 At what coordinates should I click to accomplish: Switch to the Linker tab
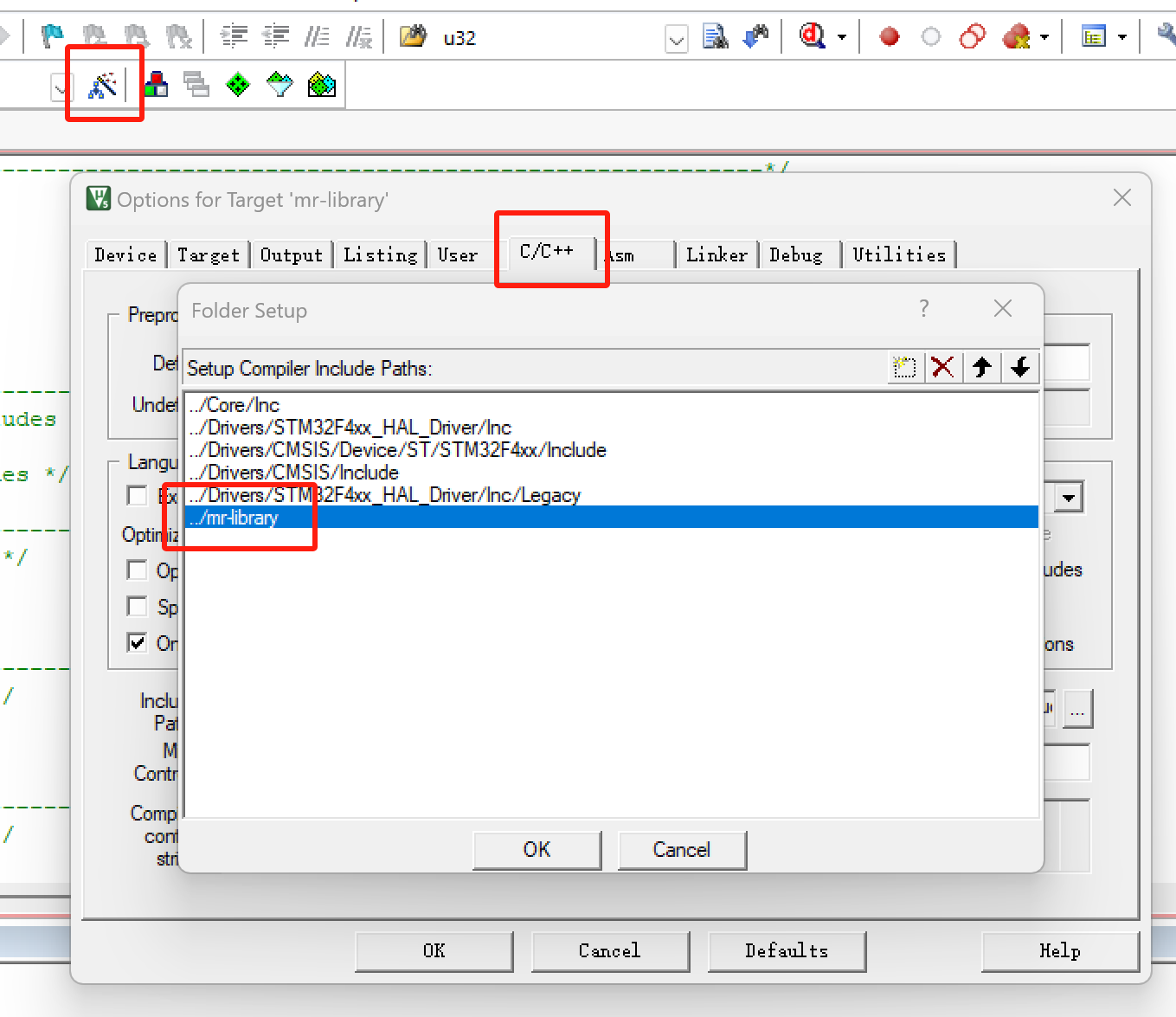click(x=717, y=254)
